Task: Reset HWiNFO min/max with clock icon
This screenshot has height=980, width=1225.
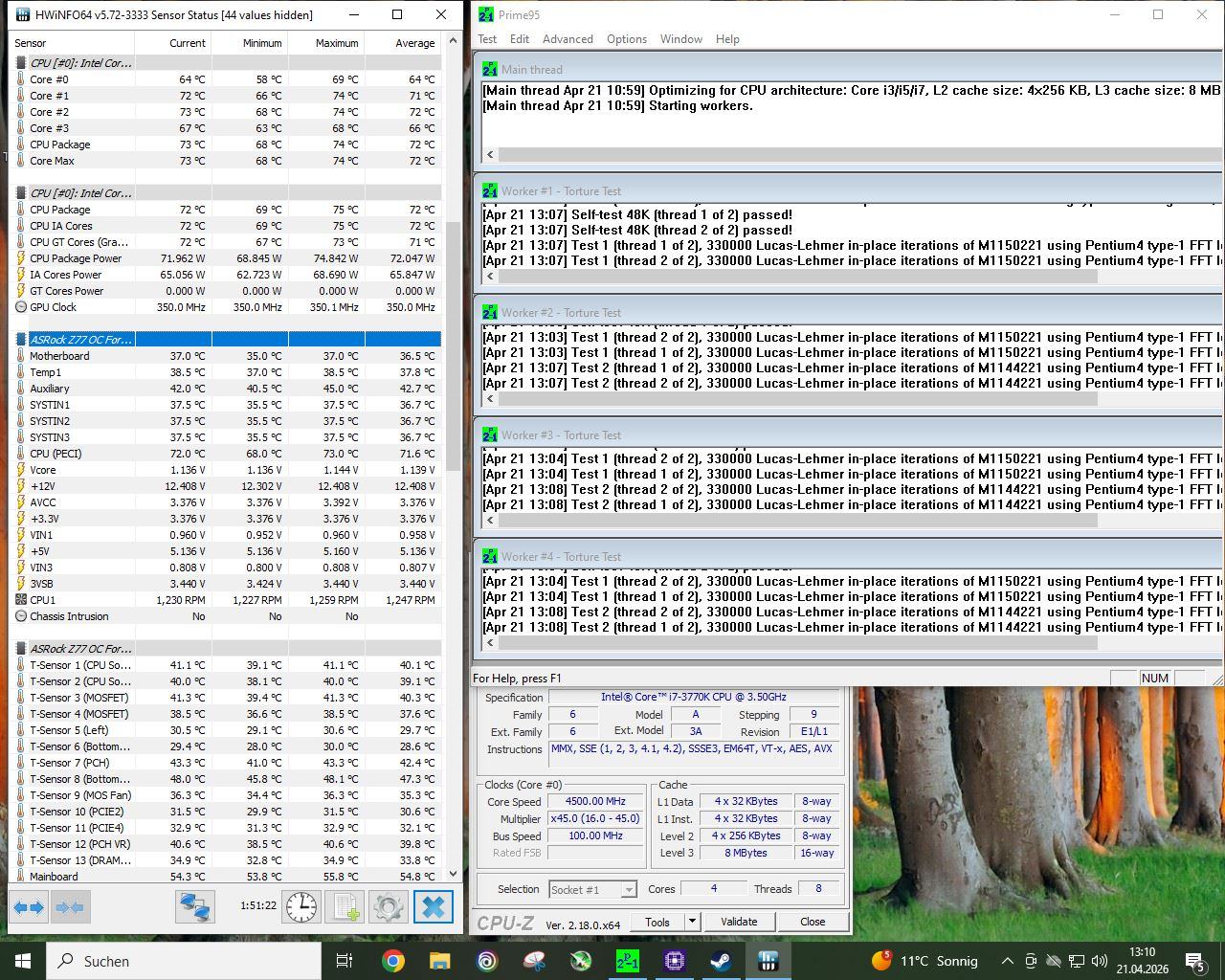Action: [x=301, y=906]
